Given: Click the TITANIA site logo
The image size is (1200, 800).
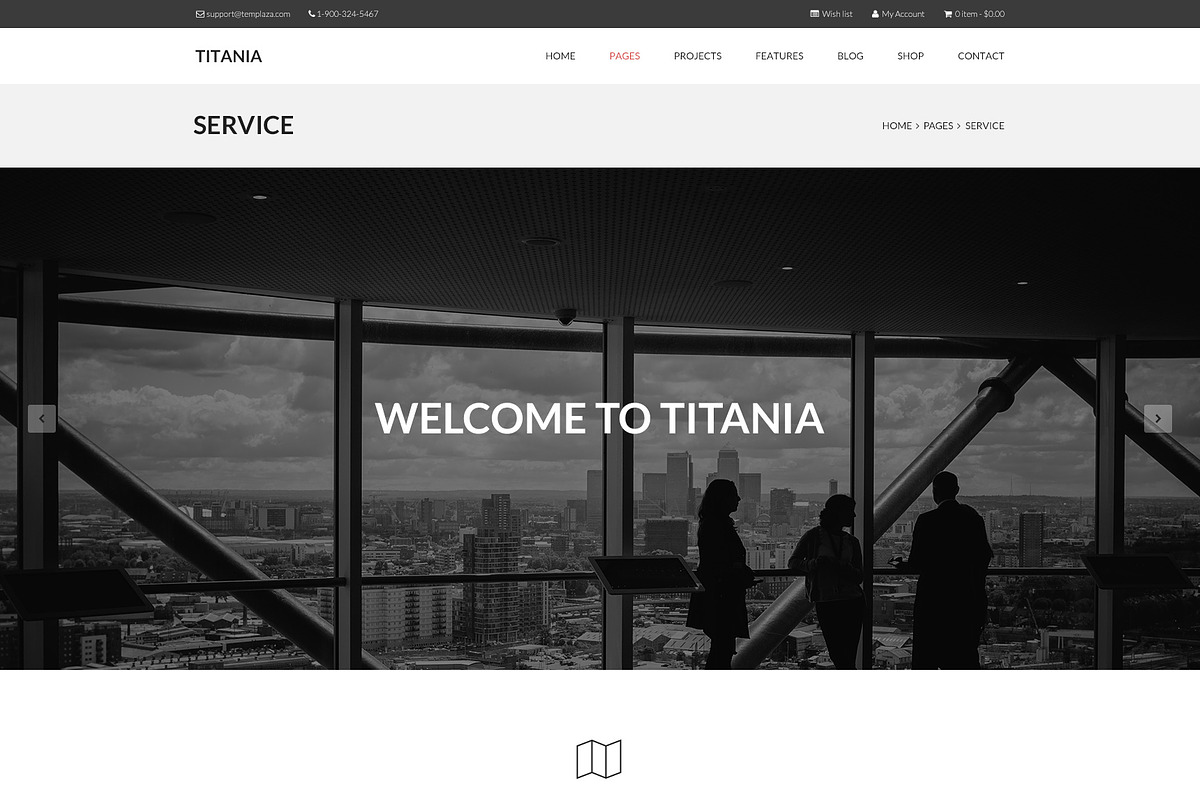Looking at the screenshot, I should point(228,56).
